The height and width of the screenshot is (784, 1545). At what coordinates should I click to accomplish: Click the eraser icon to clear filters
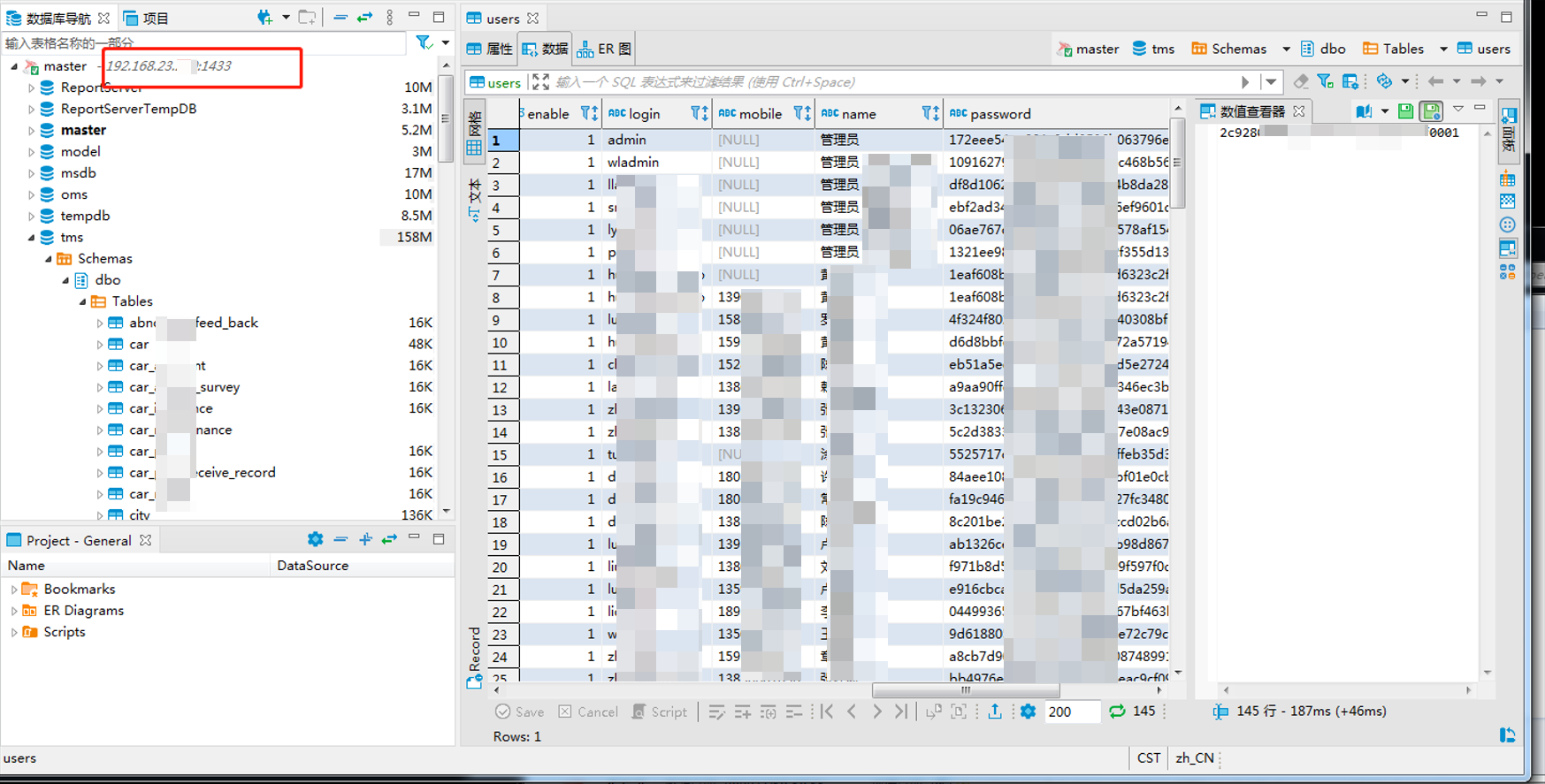pyautogui.click(x=1300, y=81)
